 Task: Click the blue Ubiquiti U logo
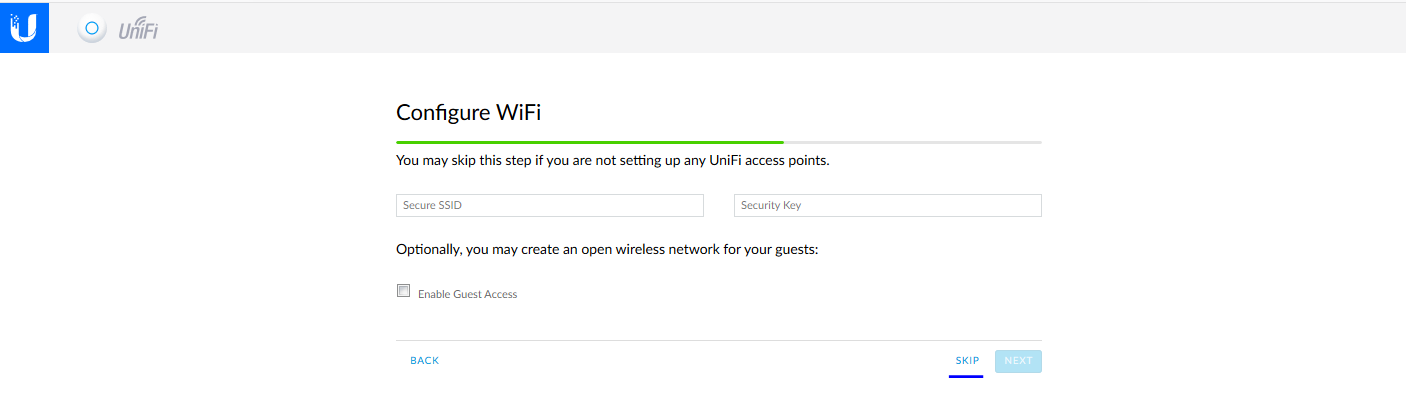tap(24, 28)
